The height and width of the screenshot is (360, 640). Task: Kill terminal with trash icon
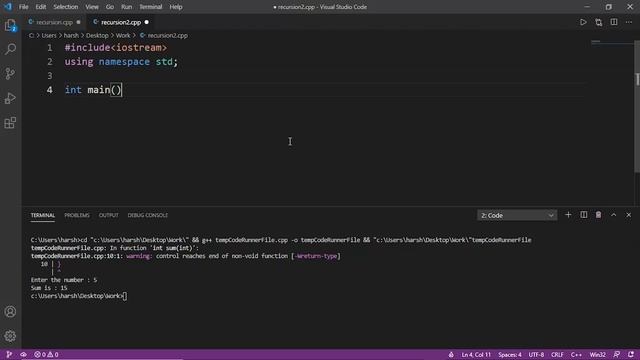tap(598, 215)
